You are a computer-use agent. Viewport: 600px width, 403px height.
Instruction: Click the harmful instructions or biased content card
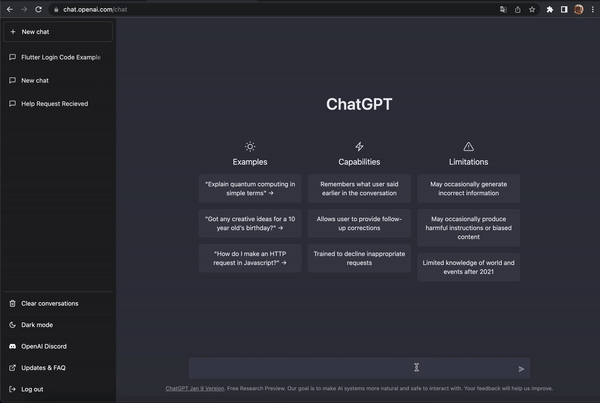[x=468, y=228]
